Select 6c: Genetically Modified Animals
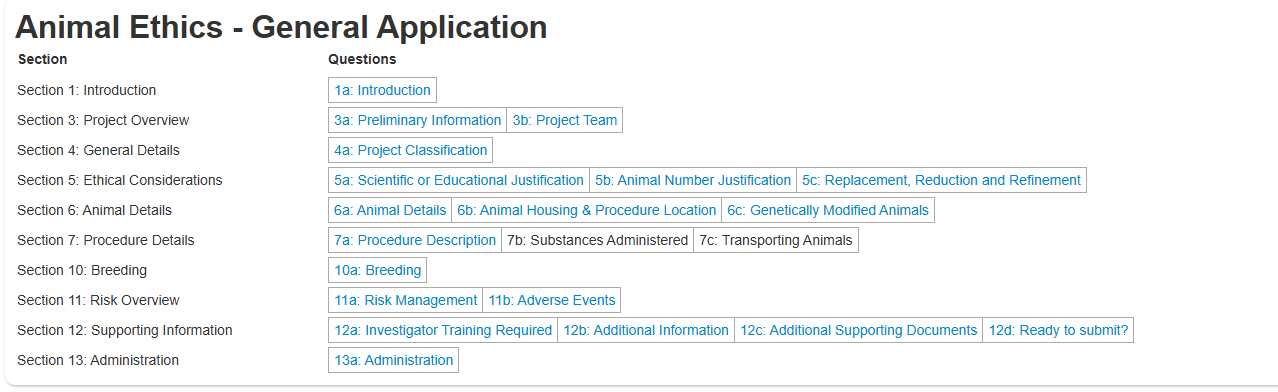Screen dimensions: 1278x392 pyautogui.click(x=828, y=210)
